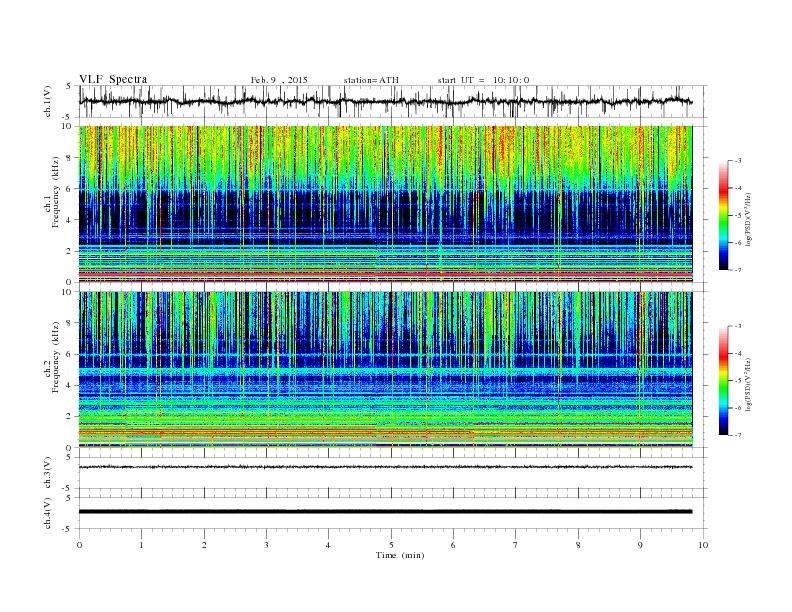Click the 'ch.3(V)' axis label
The width and height of the screenshot is (792, 612).
tap(48, 472)
